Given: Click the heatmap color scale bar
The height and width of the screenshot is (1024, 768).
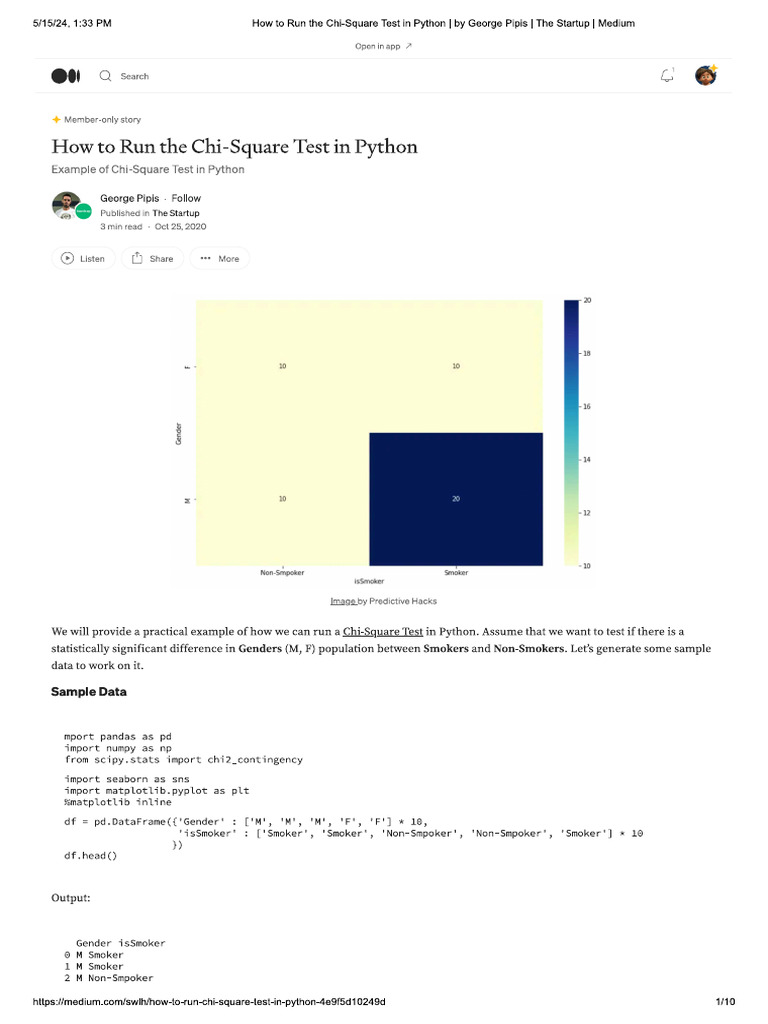Looking at the screenshot, I should pyautogui.click(x=571, y=432).
